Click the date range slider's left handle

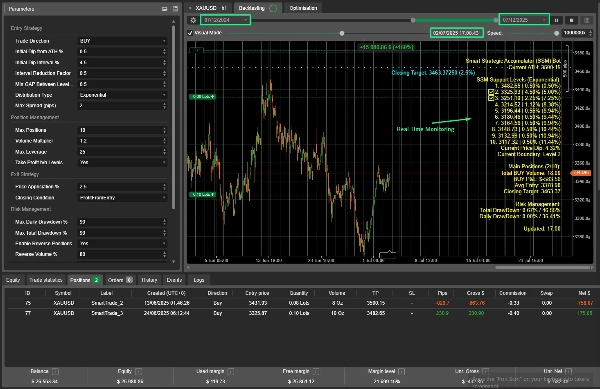[413, 20]
